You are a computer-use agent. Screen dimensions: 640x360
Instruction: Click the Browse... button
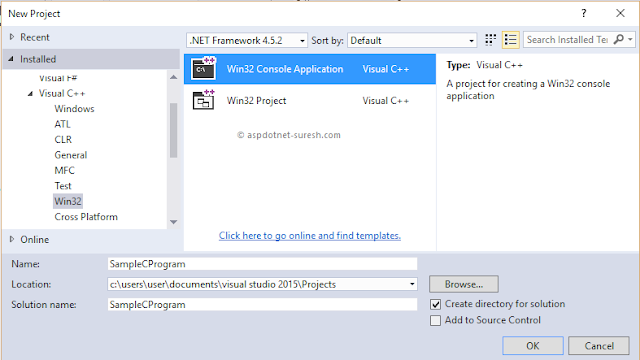pos(464,284)
